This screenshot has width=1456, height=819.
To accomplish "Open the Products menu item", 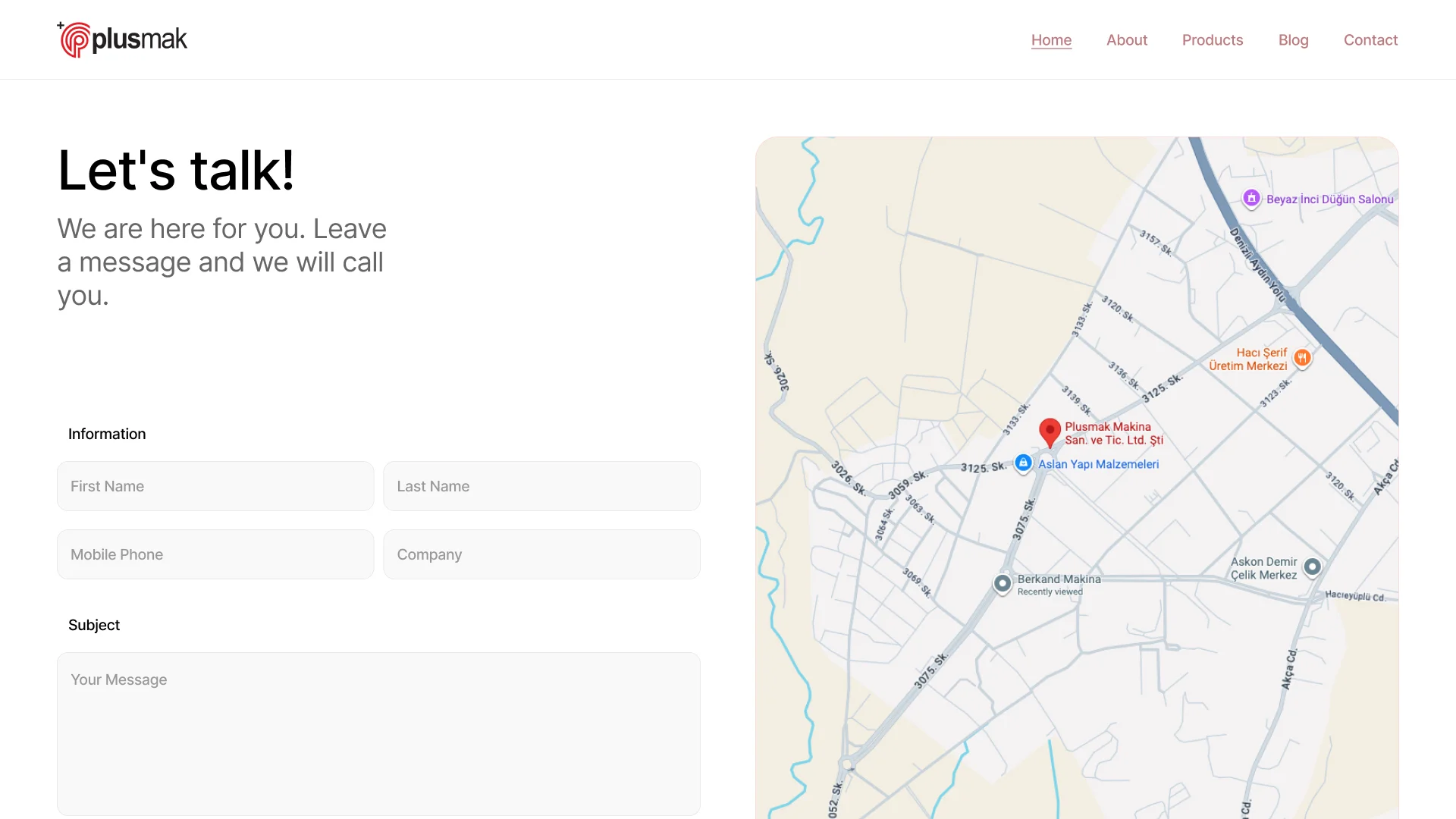I will tap(1212, 40).
